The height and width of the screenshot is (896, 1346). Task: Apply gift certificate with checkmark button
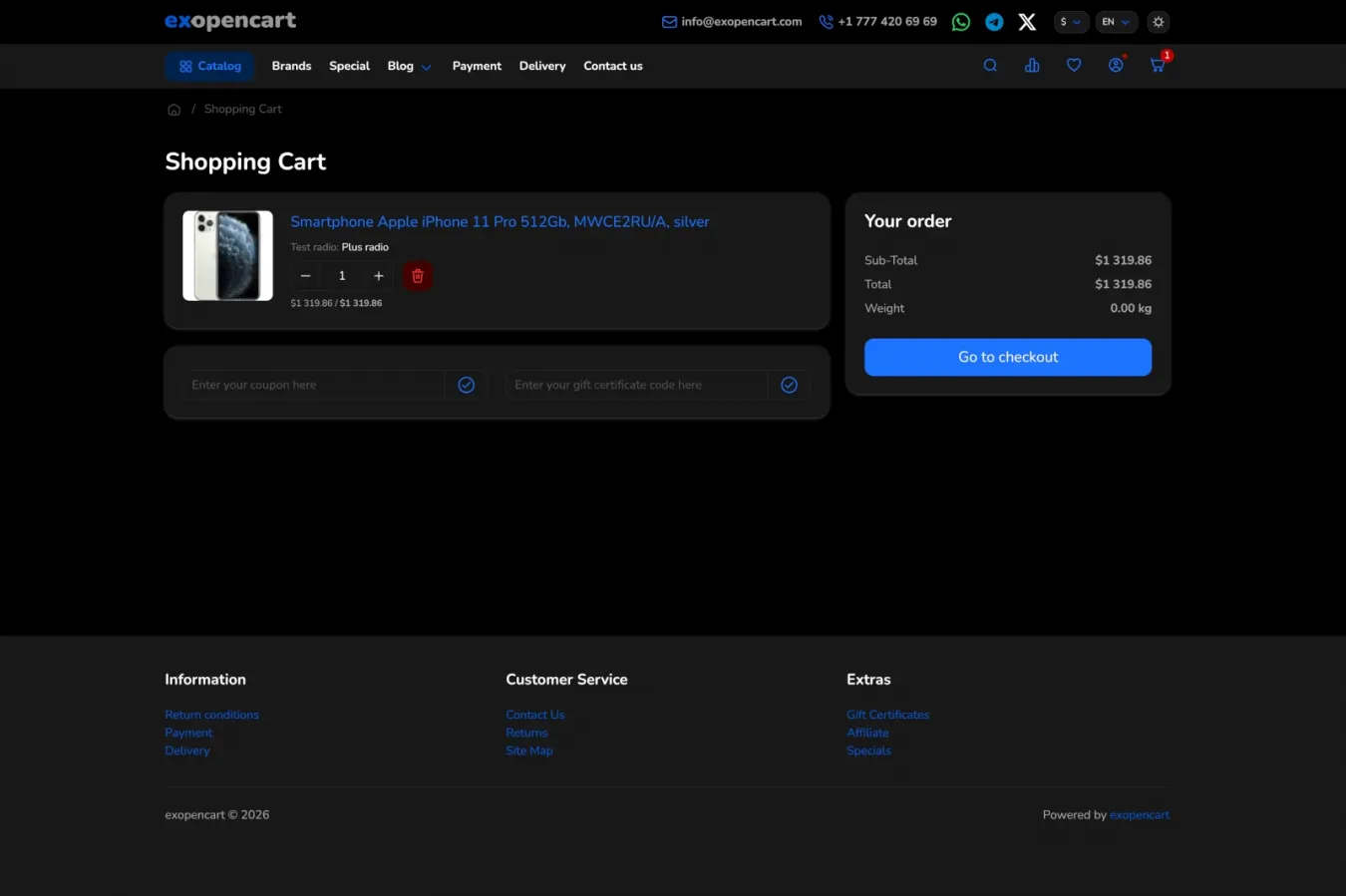789,385
